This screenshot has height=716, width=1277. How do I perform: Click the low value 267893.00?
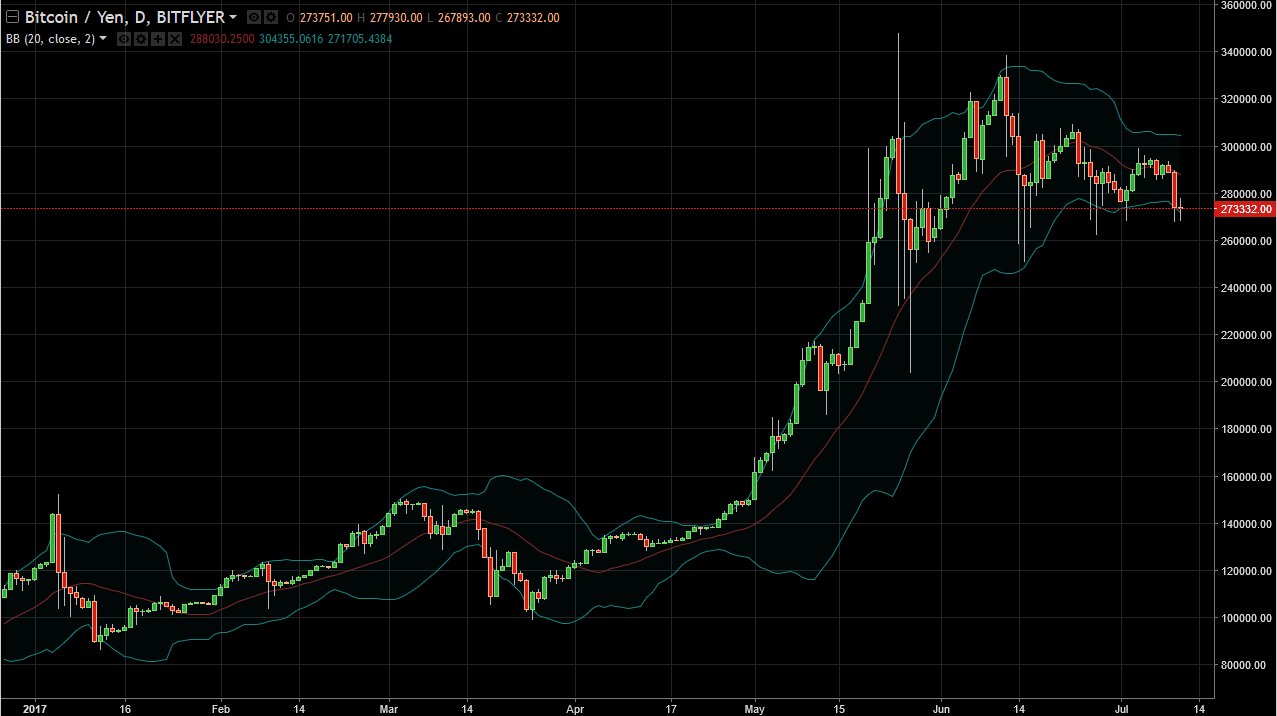click(x=463, y=18)
